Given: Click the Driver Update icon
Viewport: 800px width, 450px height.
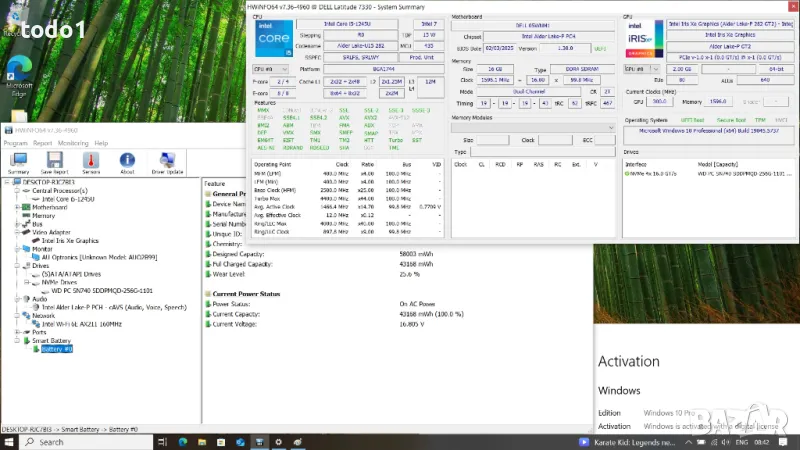Looking at the screenshot, I should coord(166,162).
